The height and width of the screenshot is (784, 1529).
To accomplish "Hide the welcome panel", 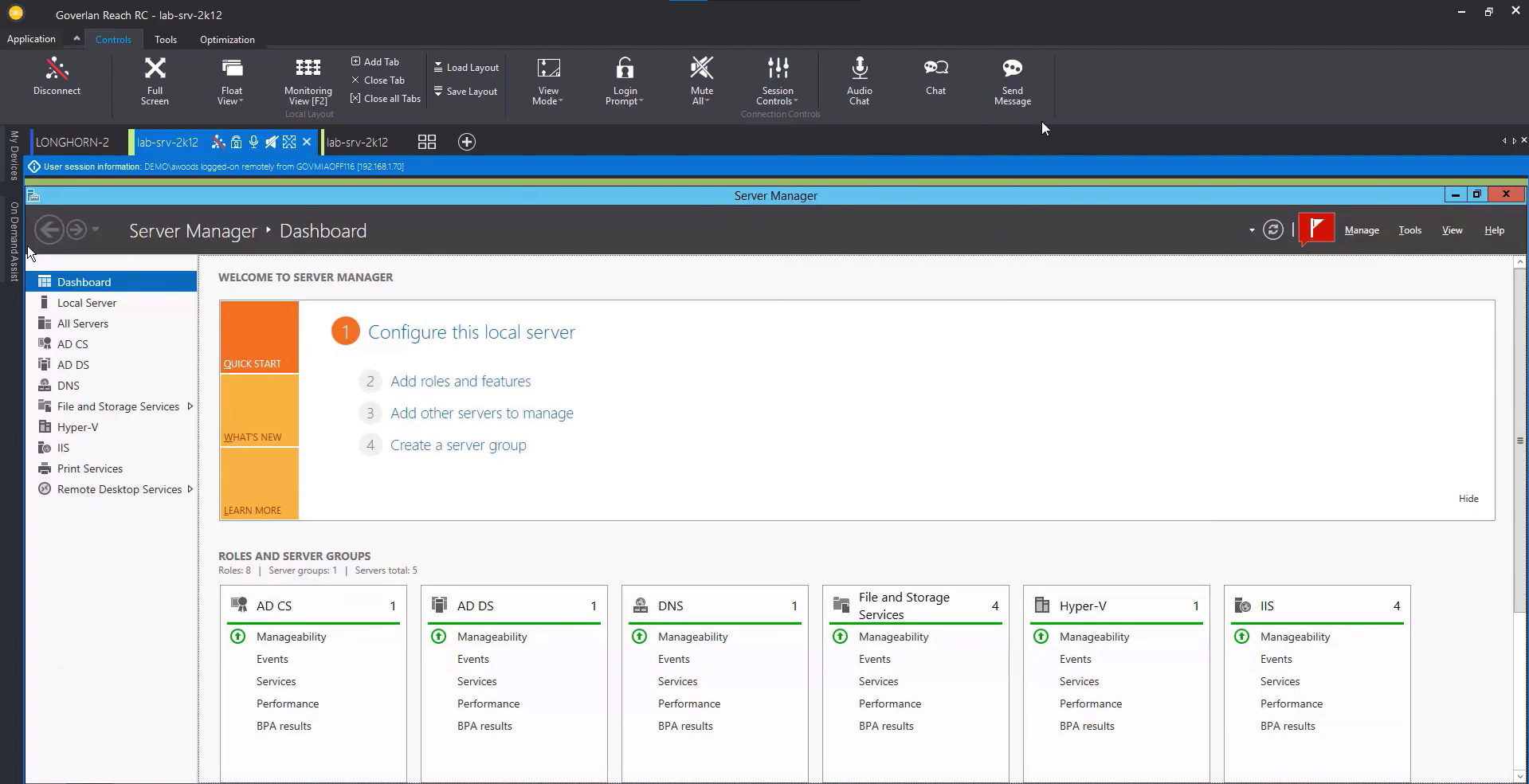I will coord(1468,499).
